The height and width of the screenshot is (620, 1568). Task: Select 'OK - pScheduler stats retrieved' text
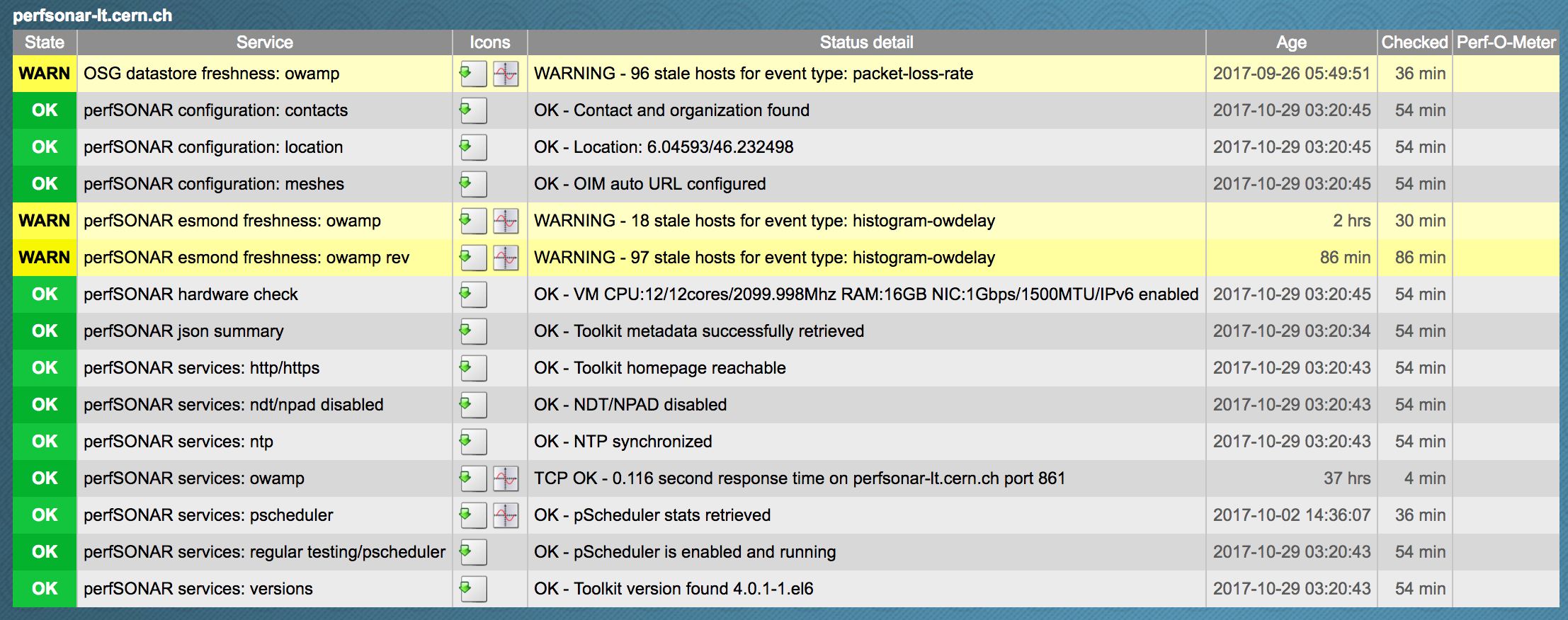tap(652, 515)
